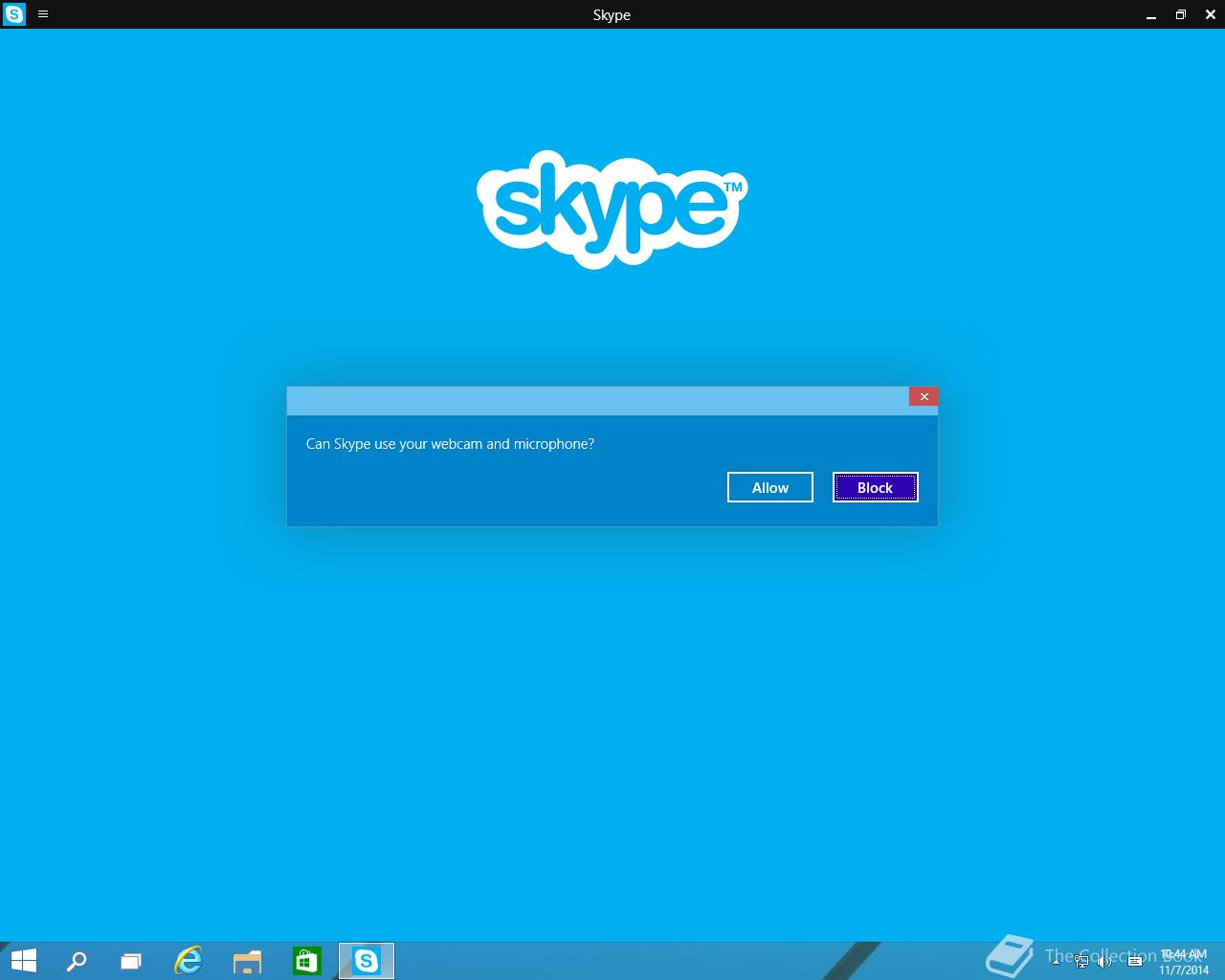Restore down the Skype window
The image size is (1225, 980).
(x=1181, y=14)
